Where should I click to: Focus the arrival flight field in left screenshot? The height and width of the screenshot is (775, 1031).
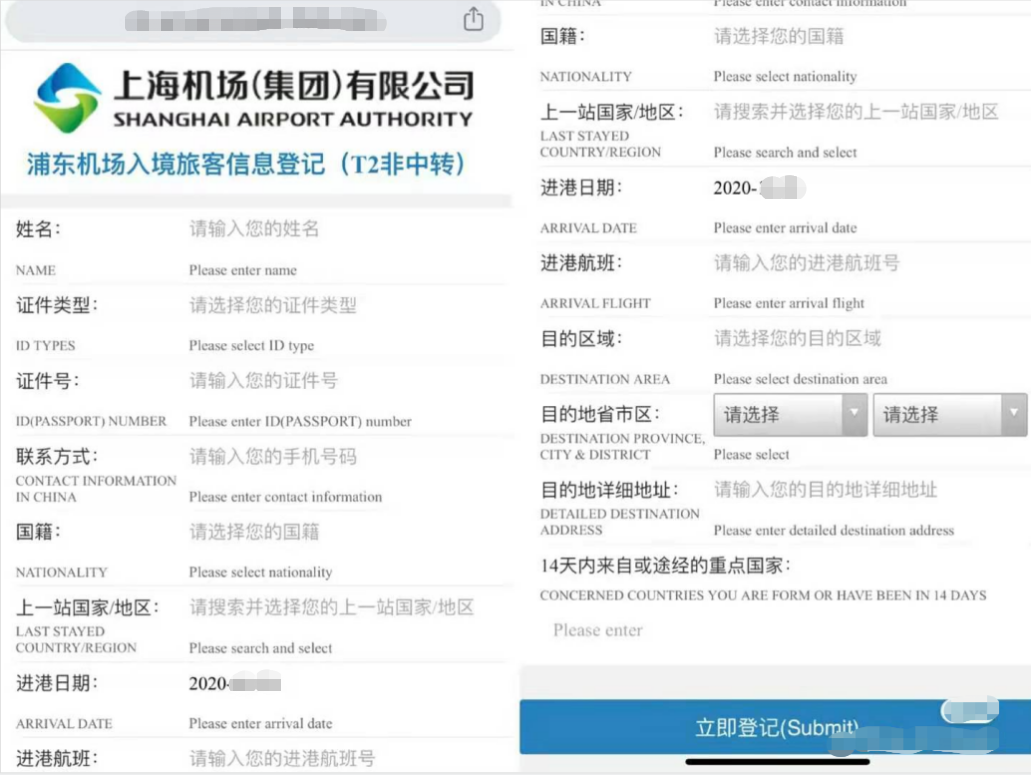tap(282, 759)
